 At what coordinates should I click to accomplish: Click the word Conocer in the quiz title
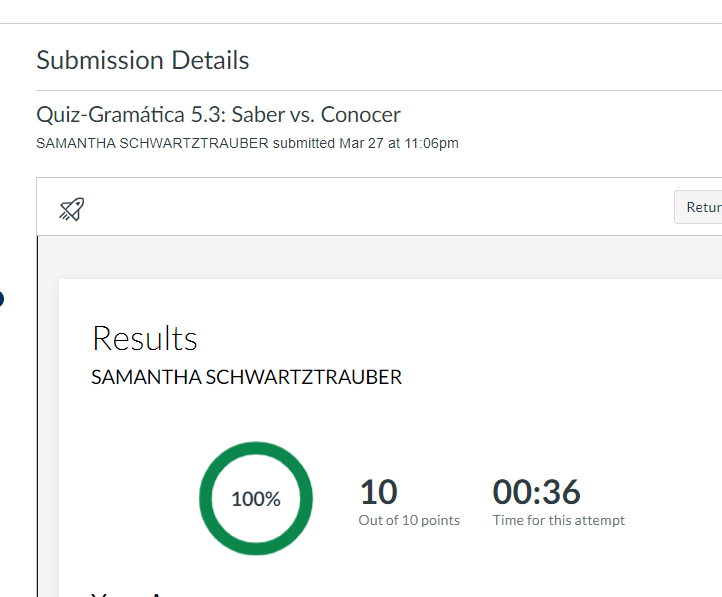[x=361, y=115]
